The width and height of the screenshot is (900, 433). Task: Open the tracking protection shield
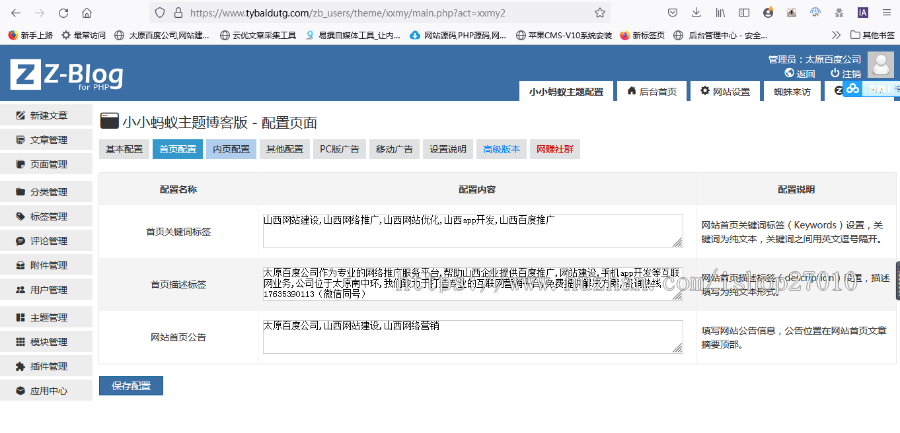click(x=160, y=13)
